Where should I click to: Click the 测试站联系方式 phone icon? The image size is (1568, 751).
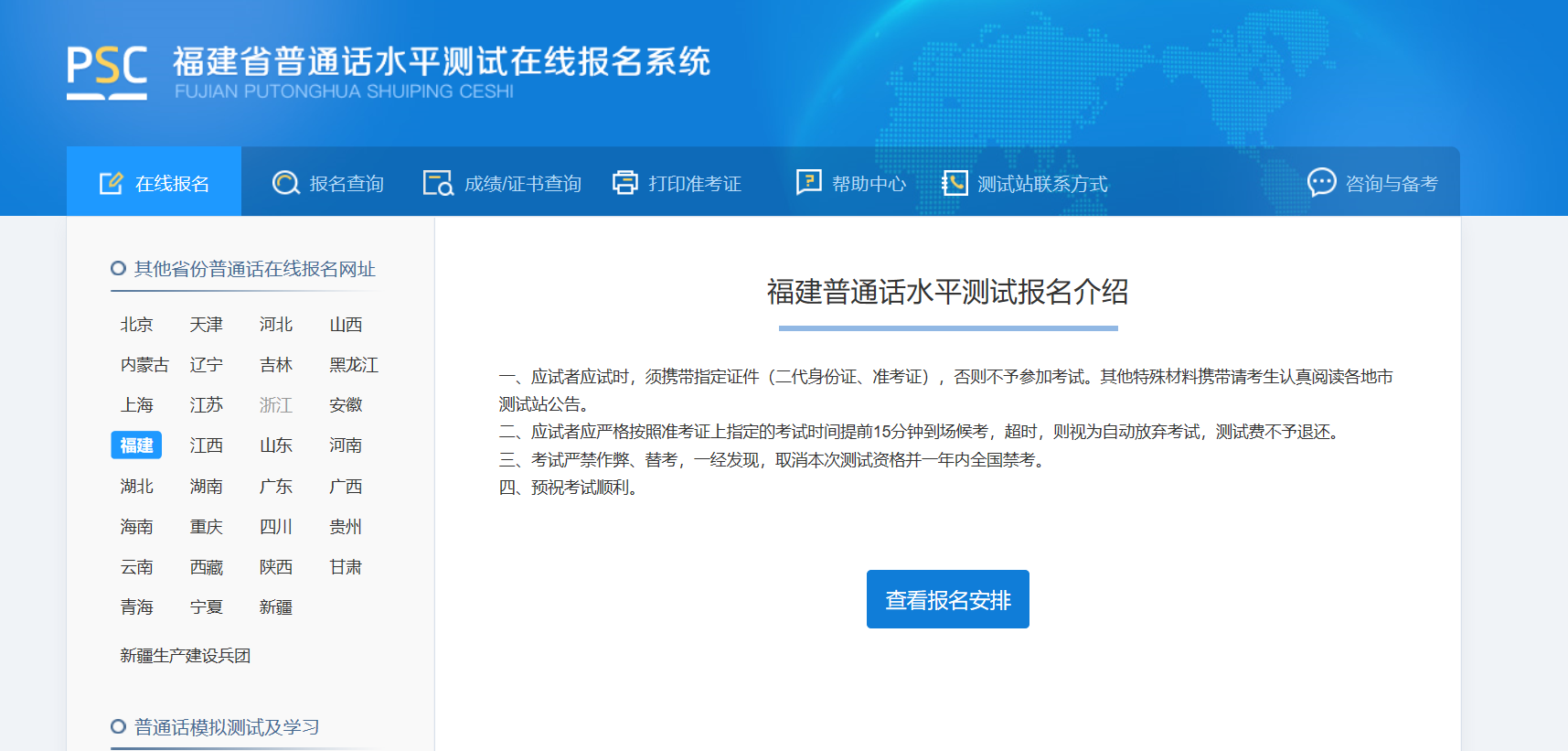click(x=955, y=183)
